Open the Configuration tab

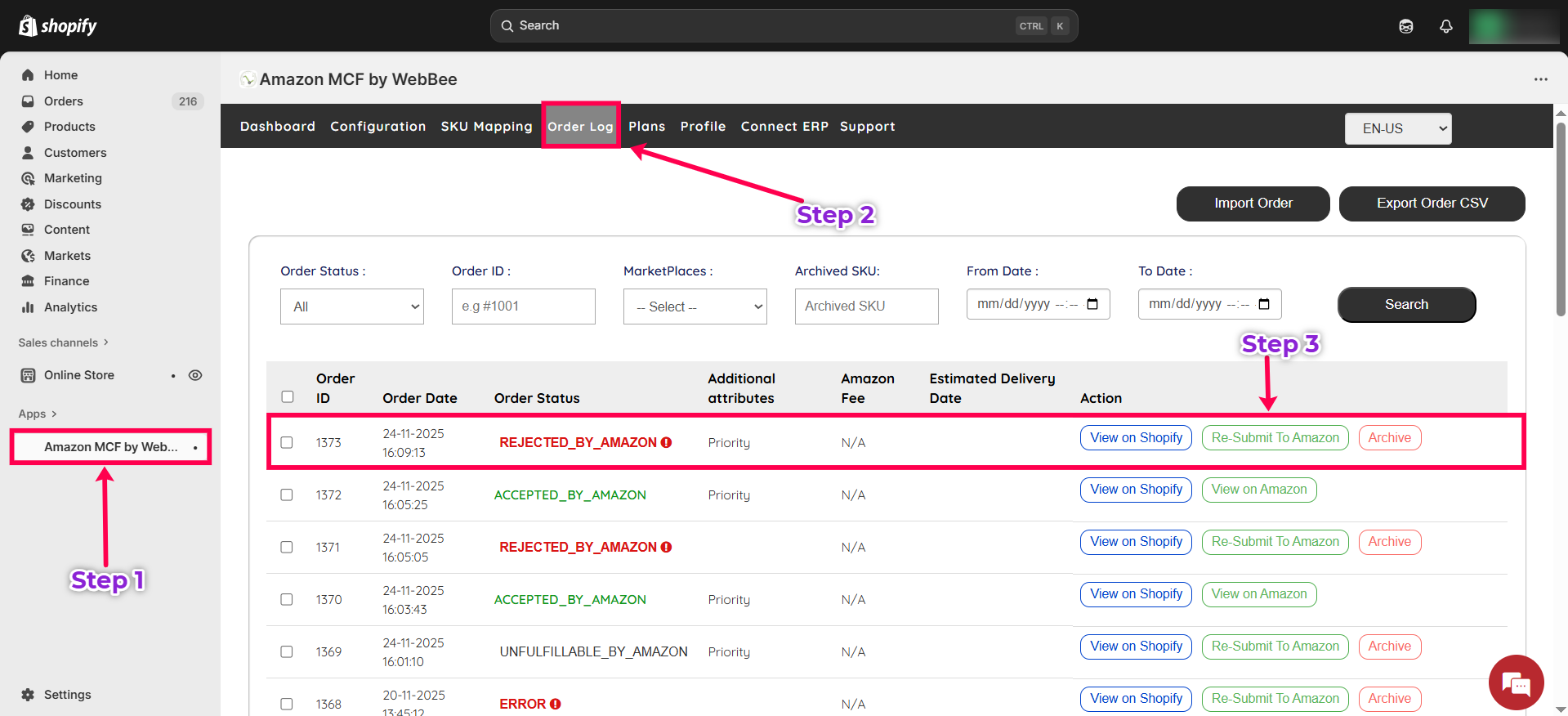(x=377, y=126)
